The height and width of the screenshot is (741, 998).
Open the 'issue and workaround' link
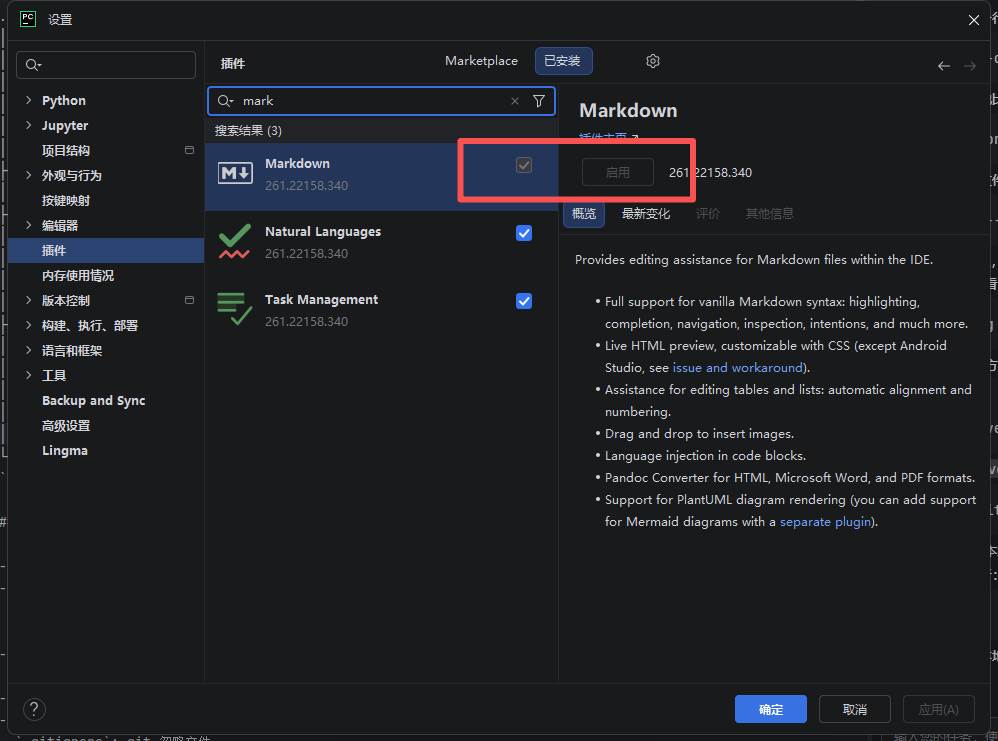(738, 368)
